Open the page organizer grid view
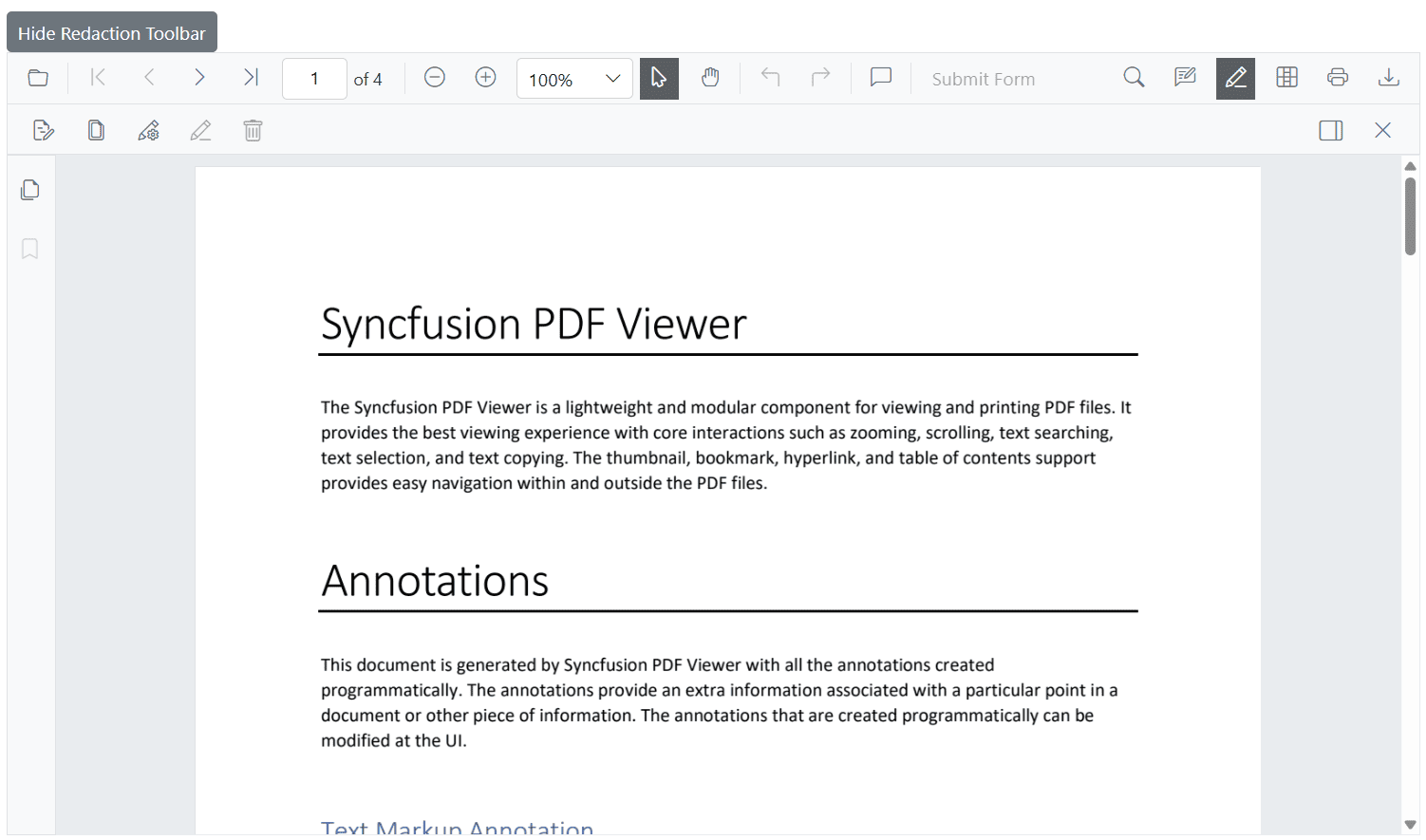Screen dimensions: 1426x840 pyautogui.click(x=1286, y=78)
